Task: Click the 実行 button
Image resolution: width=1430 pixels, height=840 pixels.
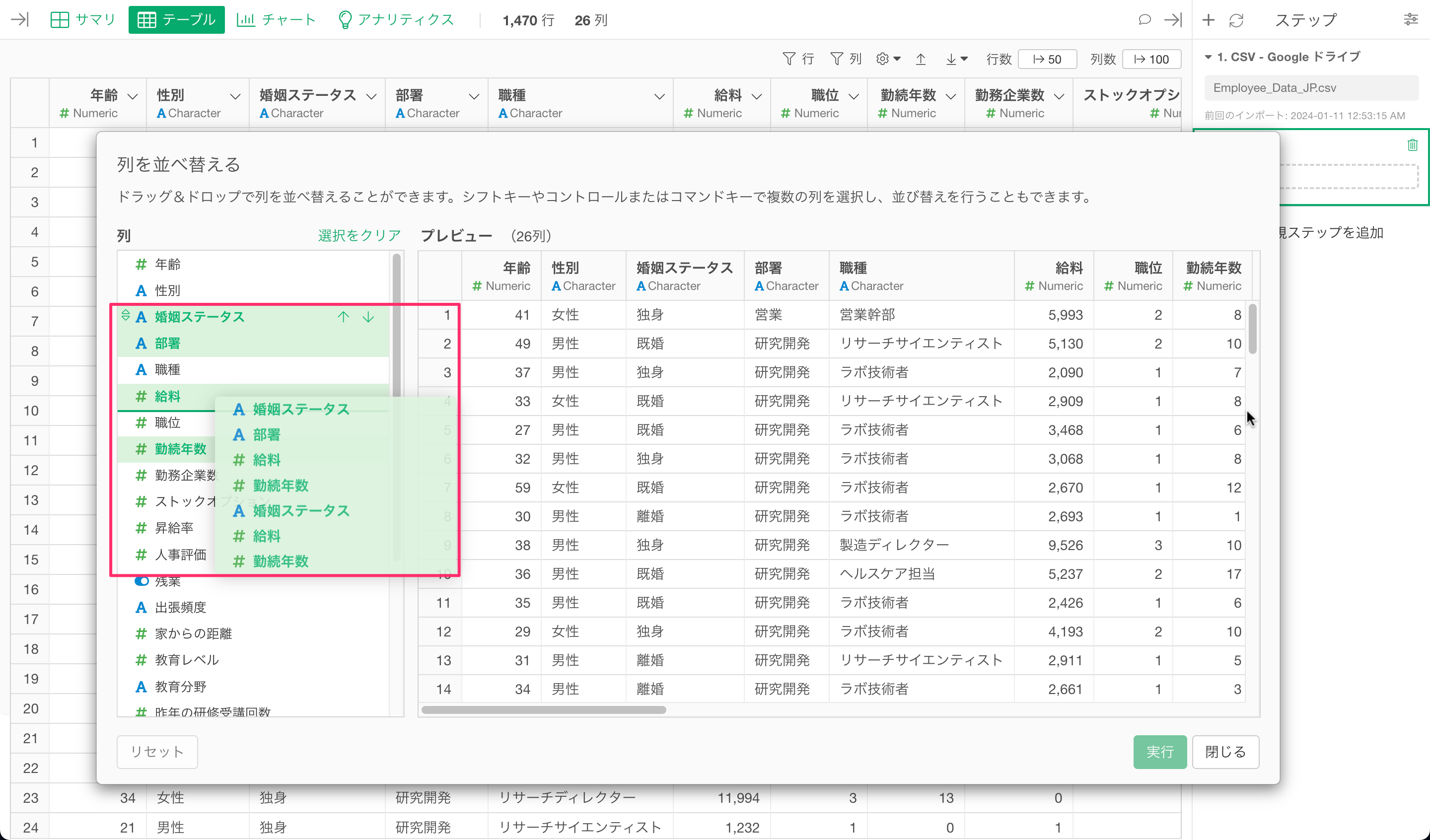Action: (x=1160, y=752)
